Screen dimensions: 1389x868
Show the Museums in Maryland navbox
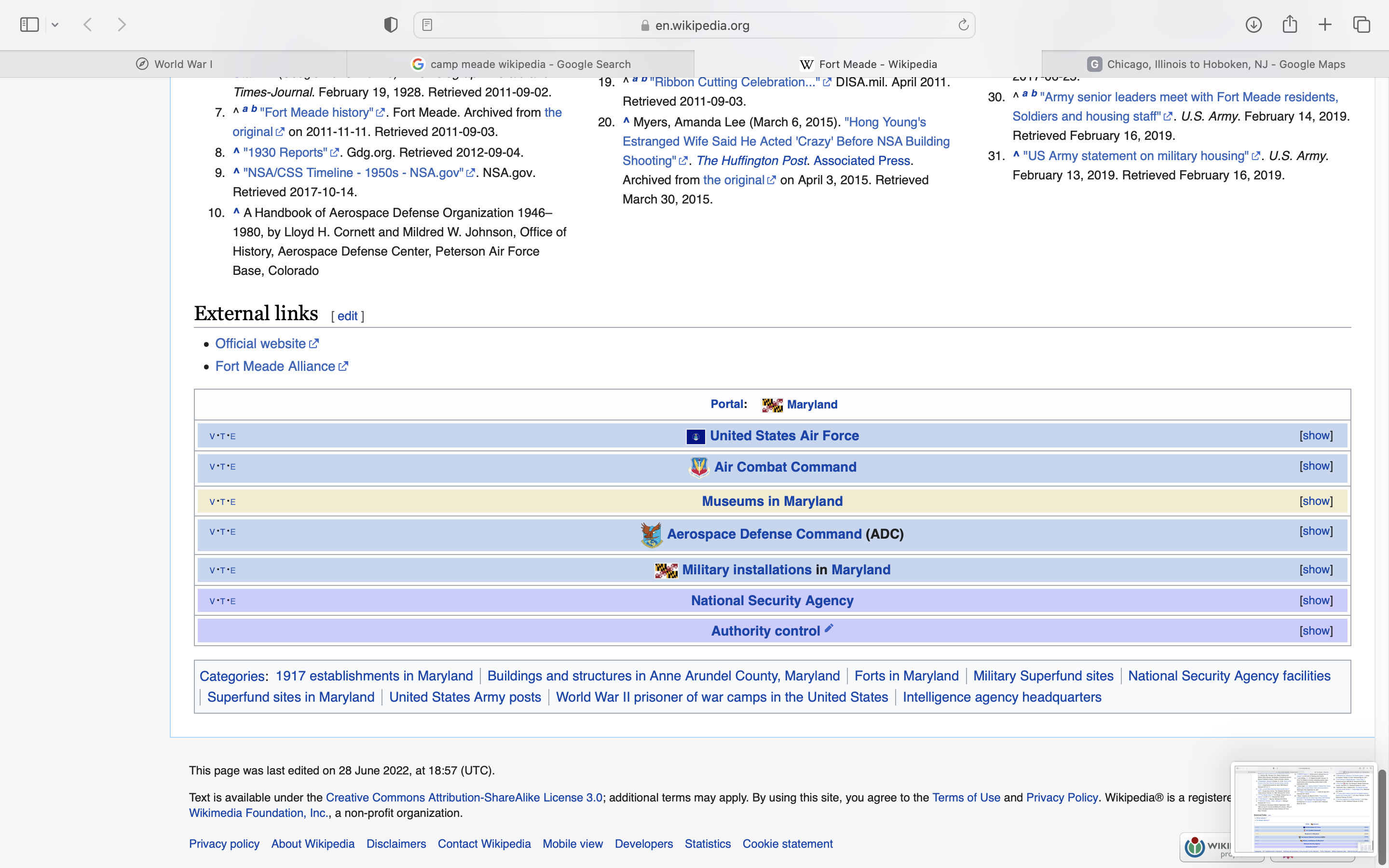point(1316,501)
